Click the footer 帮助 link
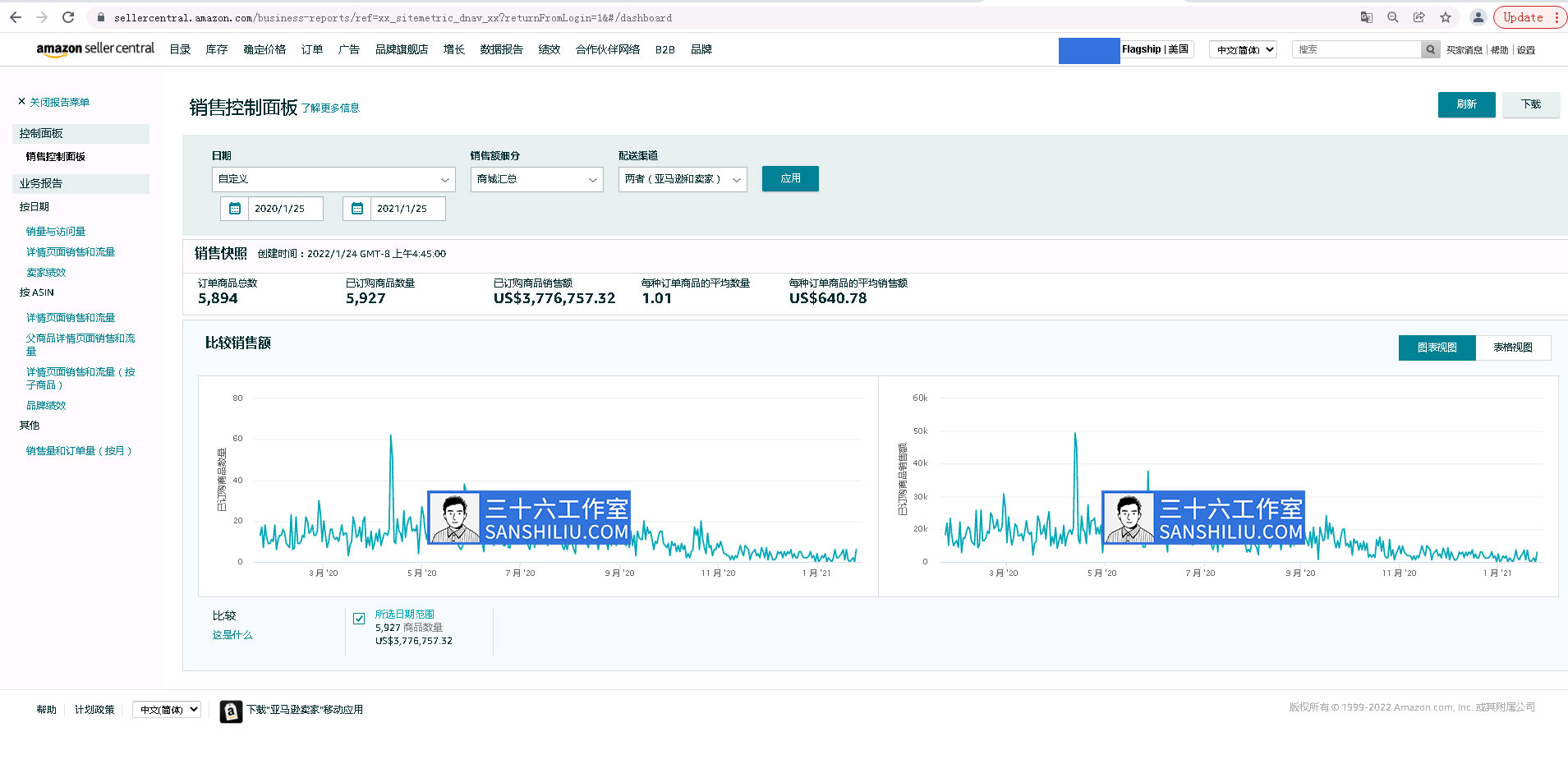Screen dimensions: 1568x778 coord(46,710)
